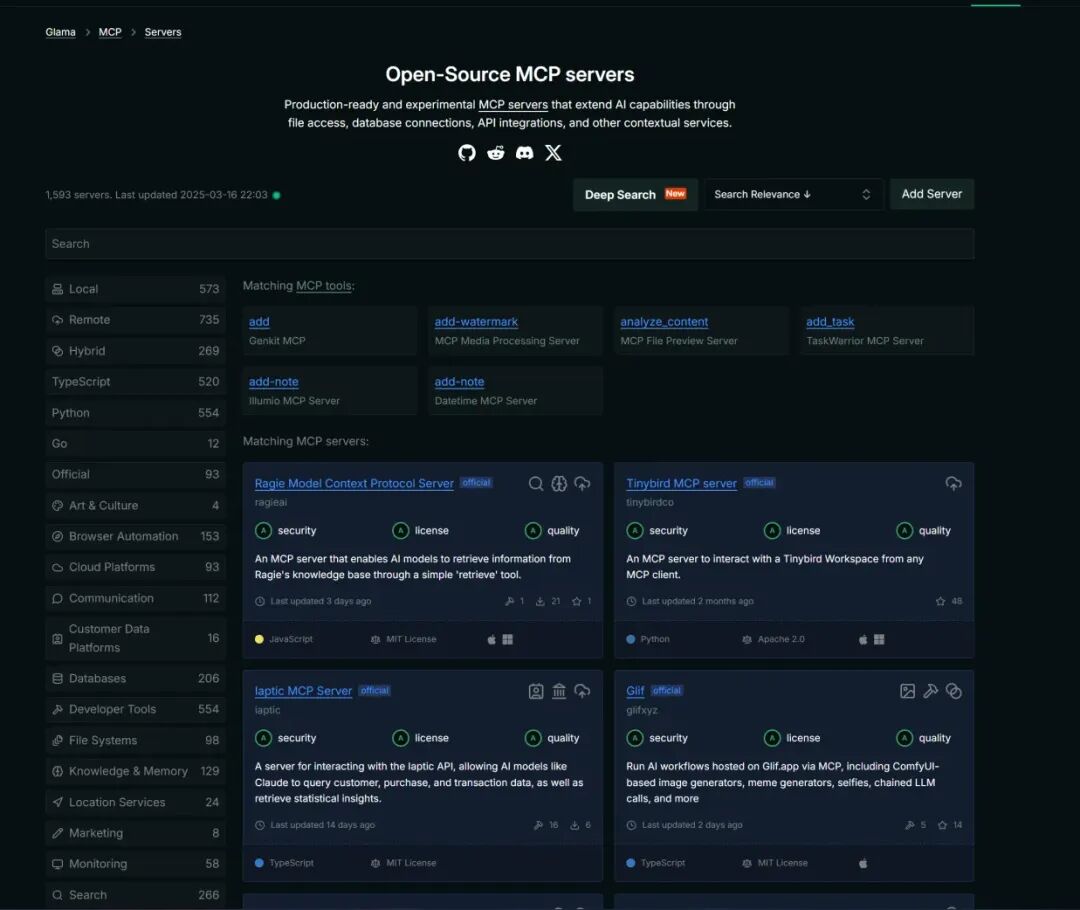
Task: Focus the Search input field
Action: 510,244
